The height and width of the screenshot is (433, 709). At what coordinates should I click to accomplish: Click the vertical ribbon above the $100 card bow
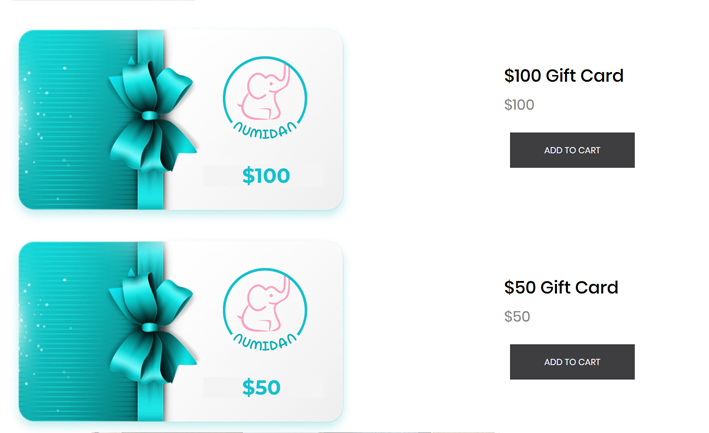[x=150, y=45]
